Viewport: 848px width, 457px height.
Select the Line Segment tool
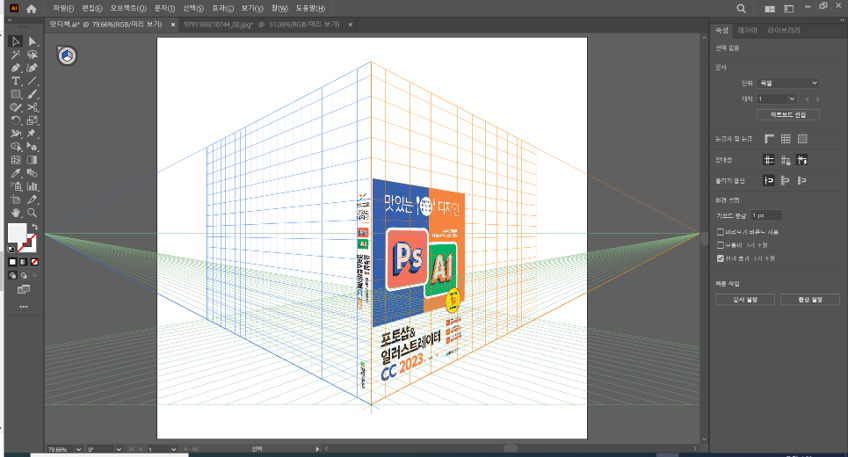(32, 81)
